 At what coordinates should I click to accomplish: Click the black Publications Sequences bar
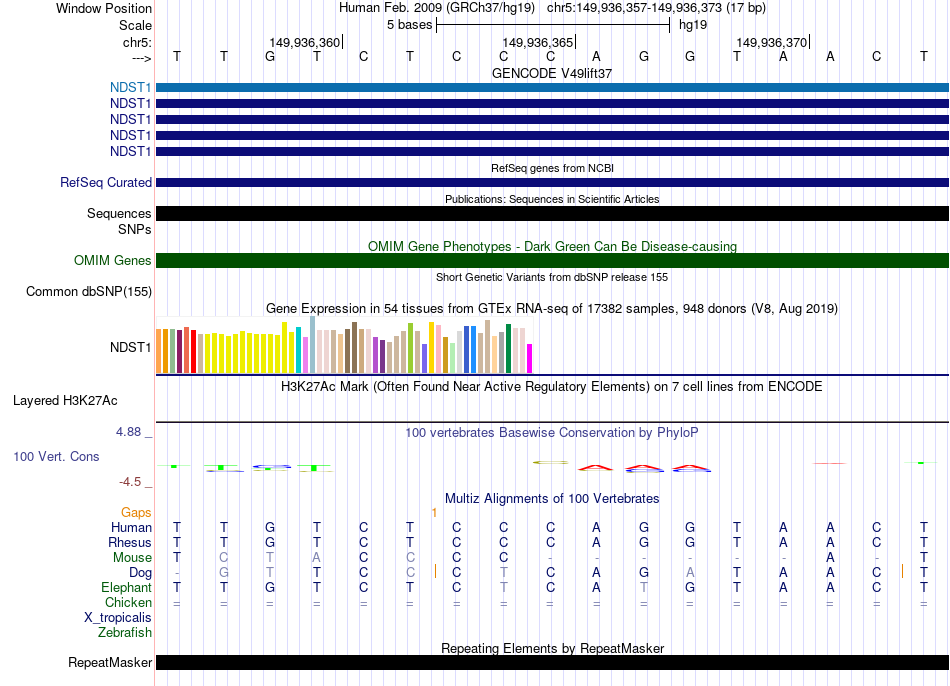[x=552, y=213]
